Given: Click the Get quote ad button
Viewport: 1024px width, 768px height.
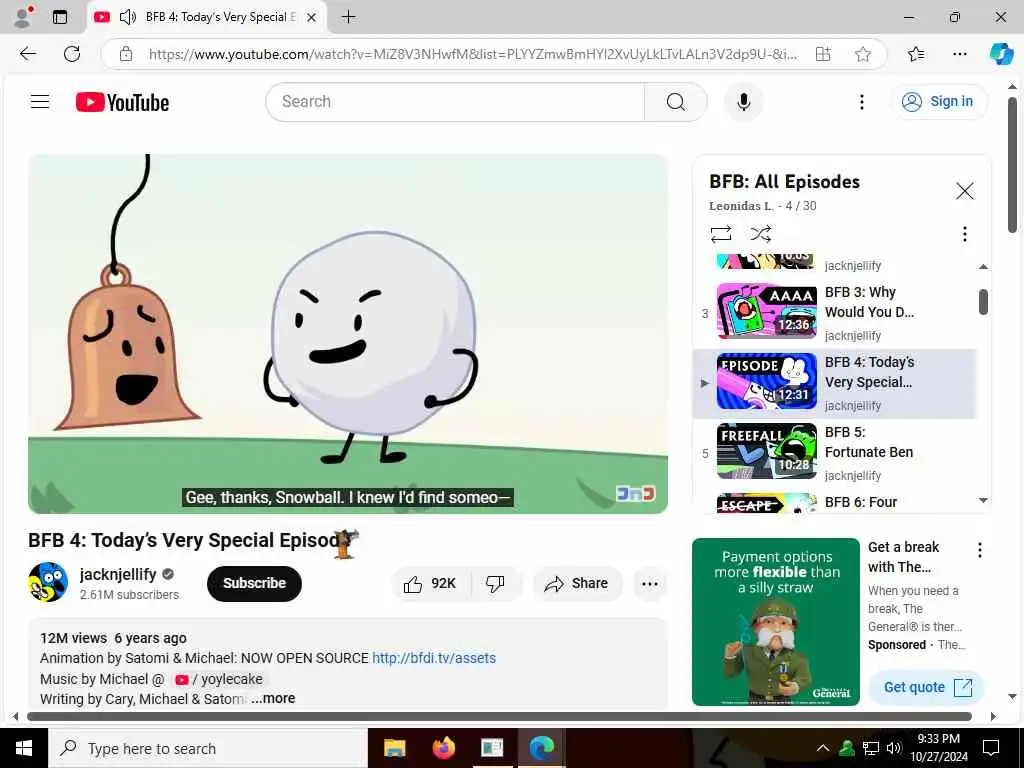Looking at the screenshot, I should click(926, 687).
